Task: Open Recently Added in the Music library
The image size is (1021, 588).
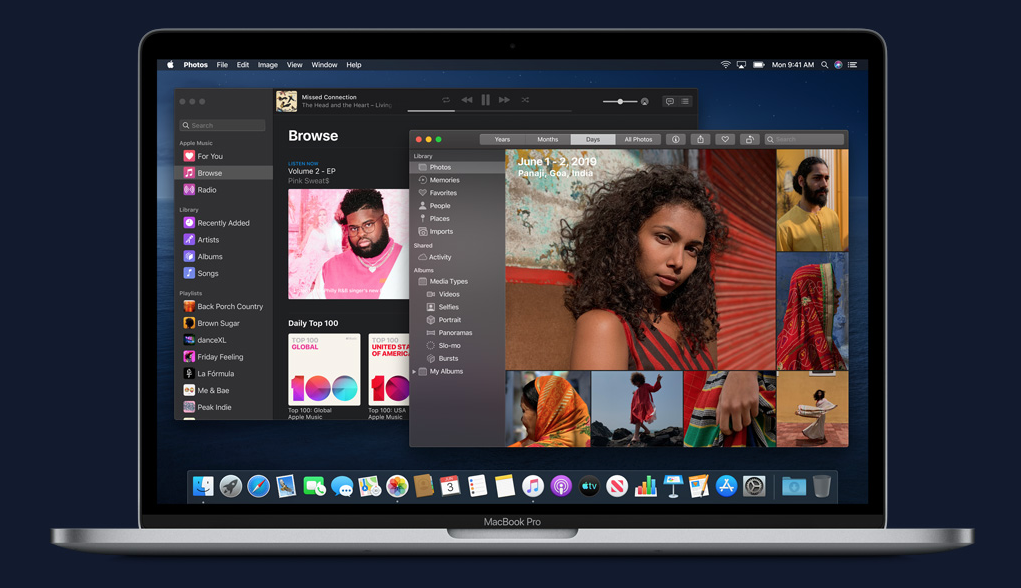Action: coord(223,223)
